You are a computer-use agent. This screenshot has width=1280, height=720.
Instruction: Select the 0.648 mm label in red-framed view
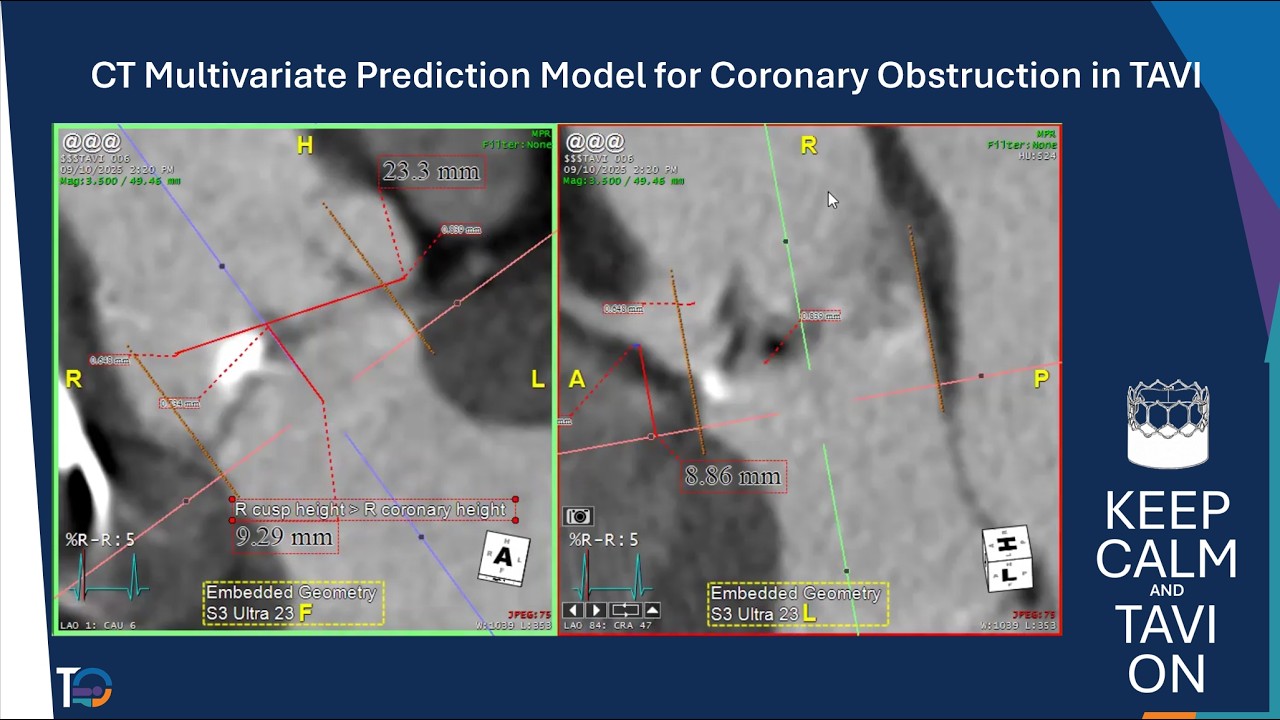[624, 309]
